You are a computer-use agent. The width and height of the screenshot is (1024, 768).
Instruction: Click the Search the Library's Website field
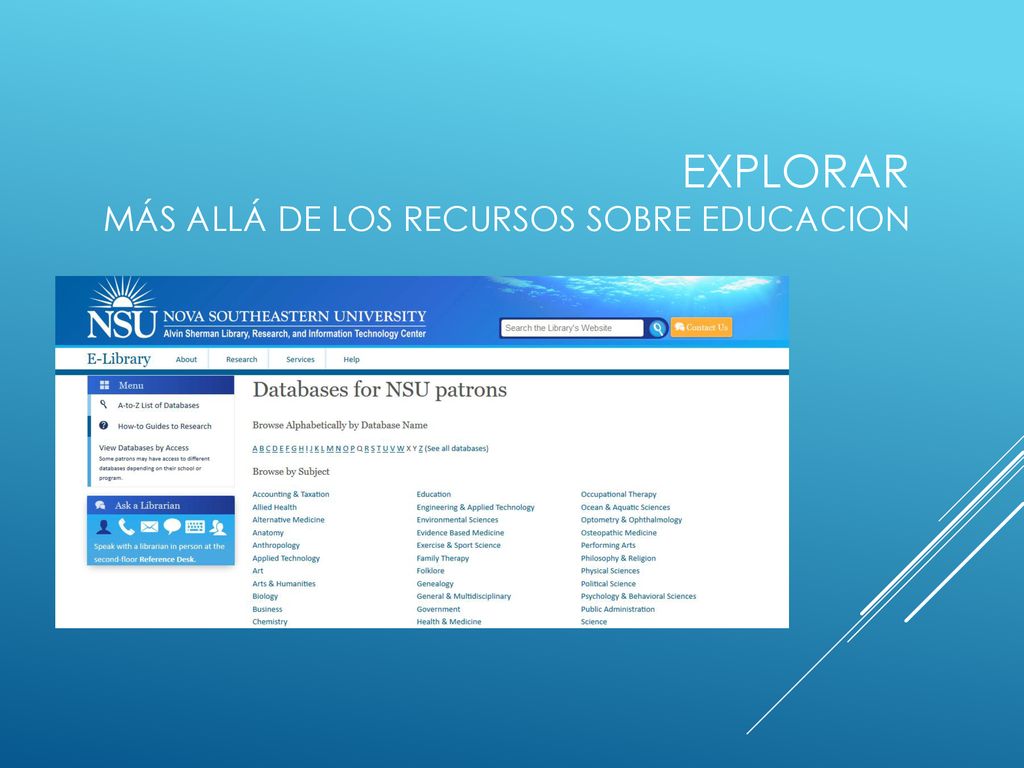point(573,328)
